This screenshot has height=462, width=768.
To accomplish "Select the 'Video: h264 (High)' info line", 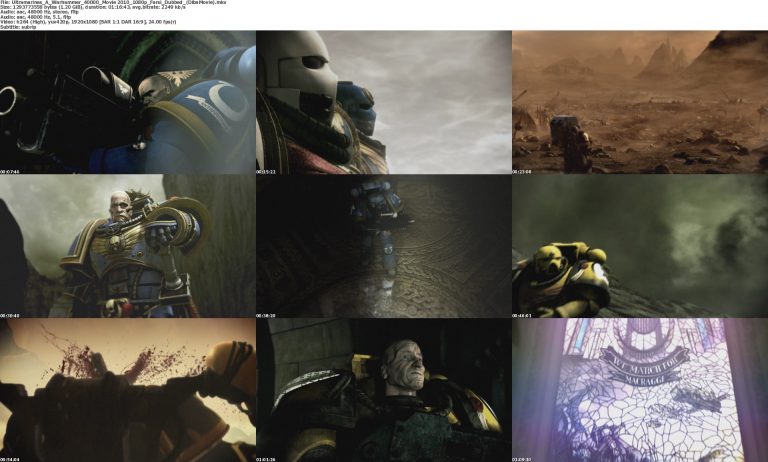I will (88, 22).
